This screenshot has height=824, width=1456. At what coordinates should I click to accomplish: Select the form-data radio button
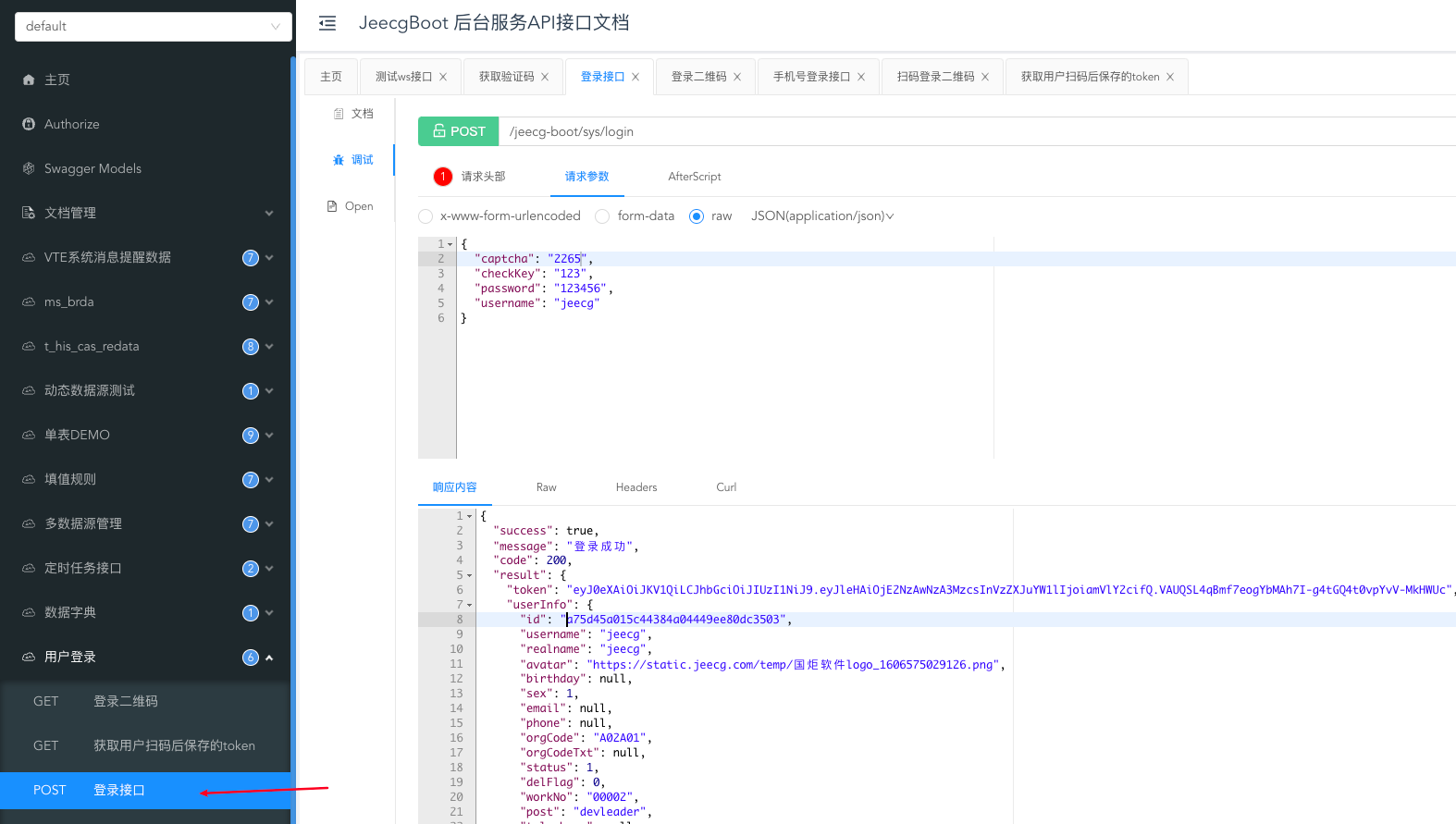(602, 216)
